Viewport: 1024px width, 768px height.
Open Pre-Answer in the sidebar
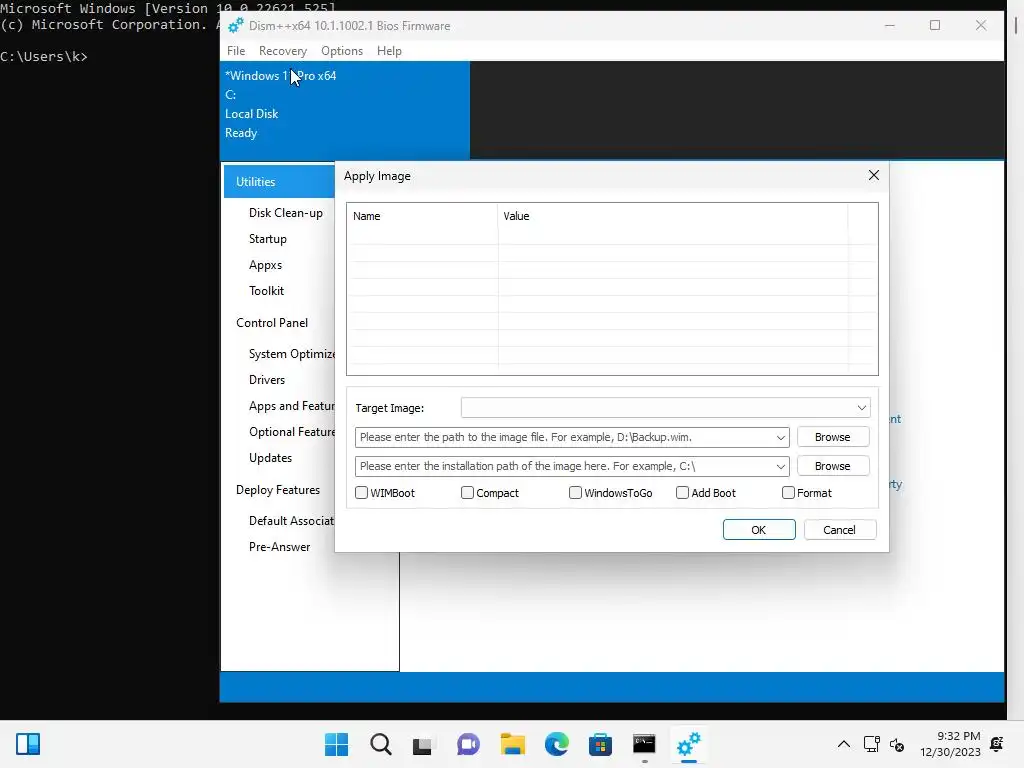[280, 547]
